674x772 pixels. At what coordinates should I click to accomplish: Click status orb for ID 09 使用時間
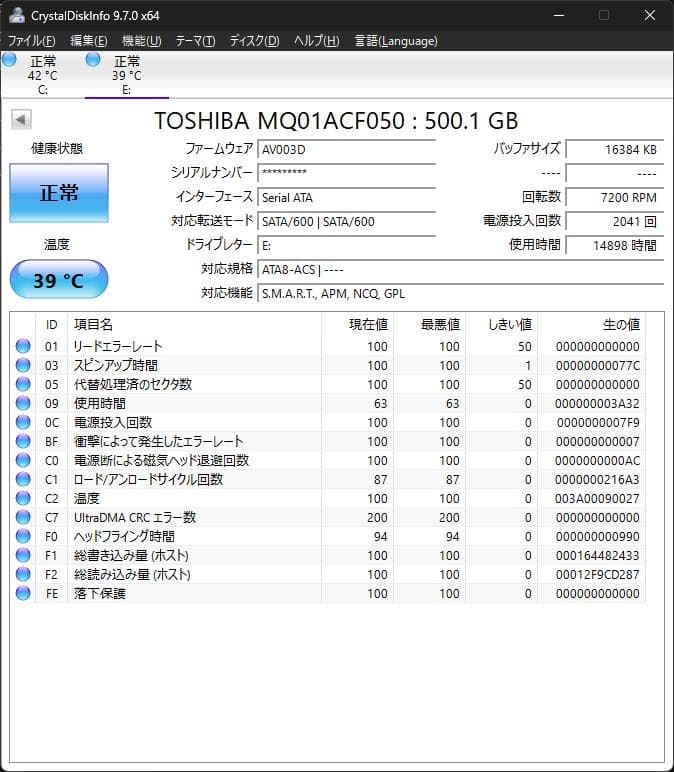pos(23,403)
